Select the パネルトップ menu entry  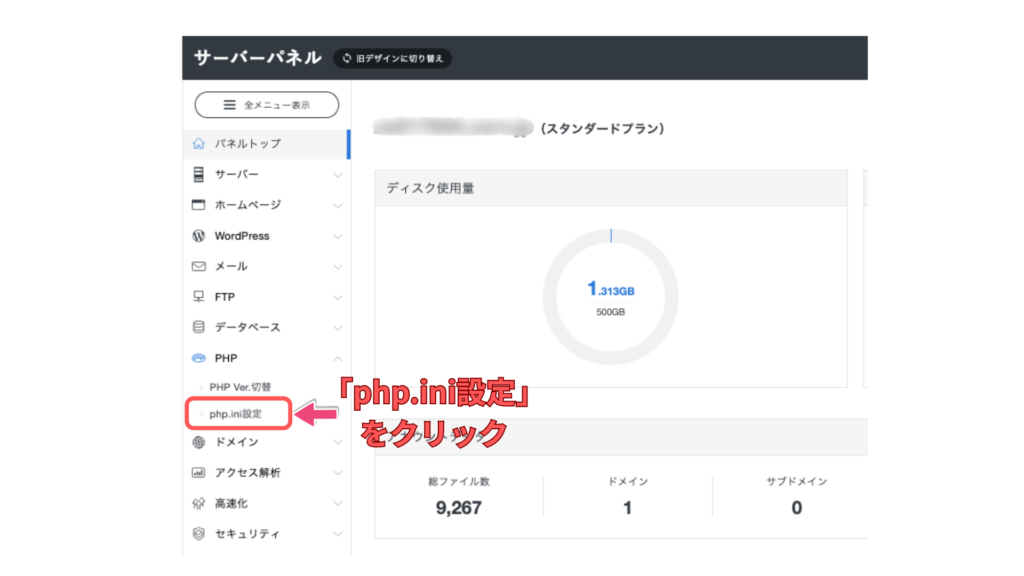(x=247, y=144)
